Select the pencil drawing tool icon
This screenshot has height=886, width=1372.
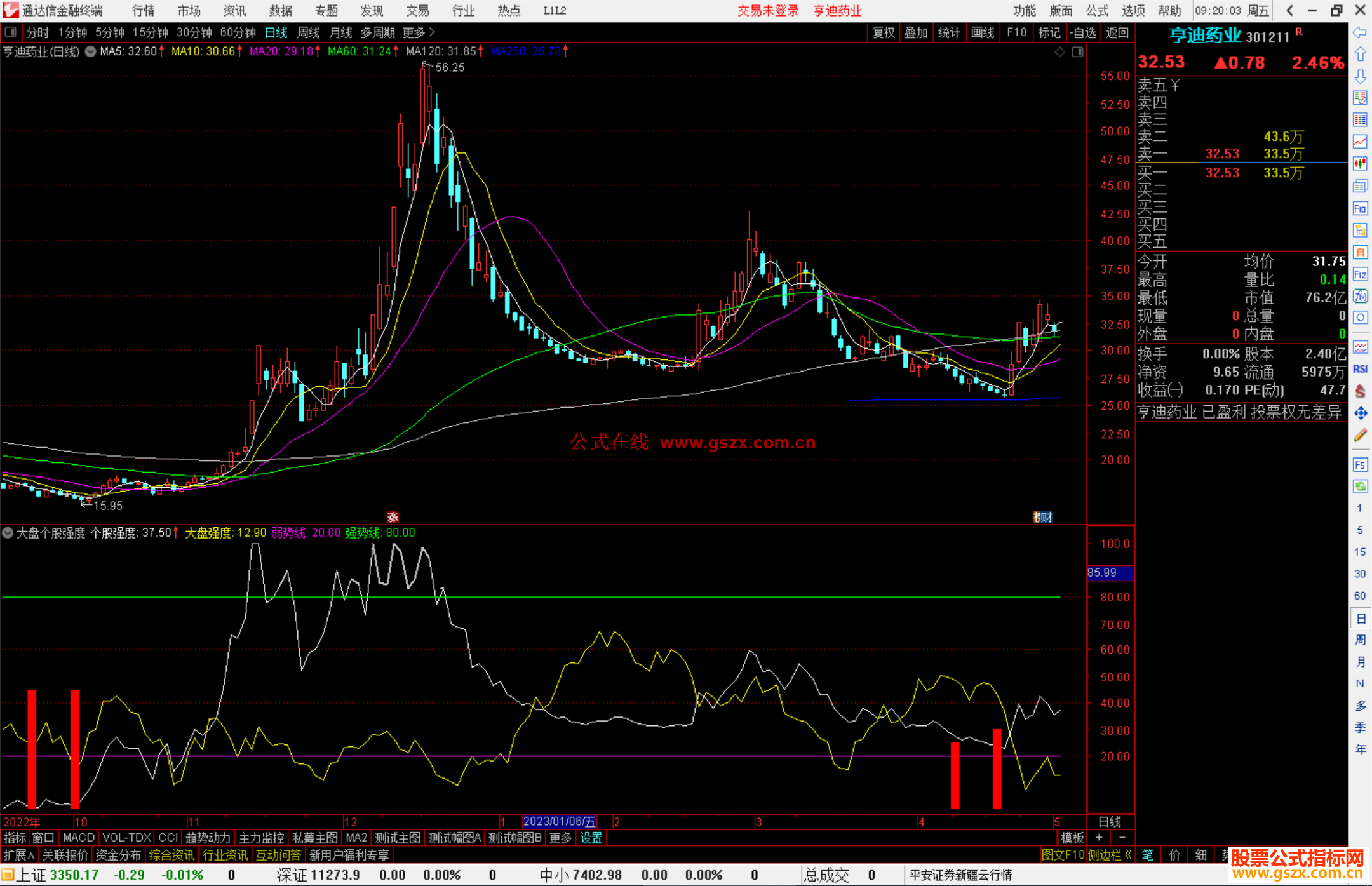click(x=1360, y=436)
